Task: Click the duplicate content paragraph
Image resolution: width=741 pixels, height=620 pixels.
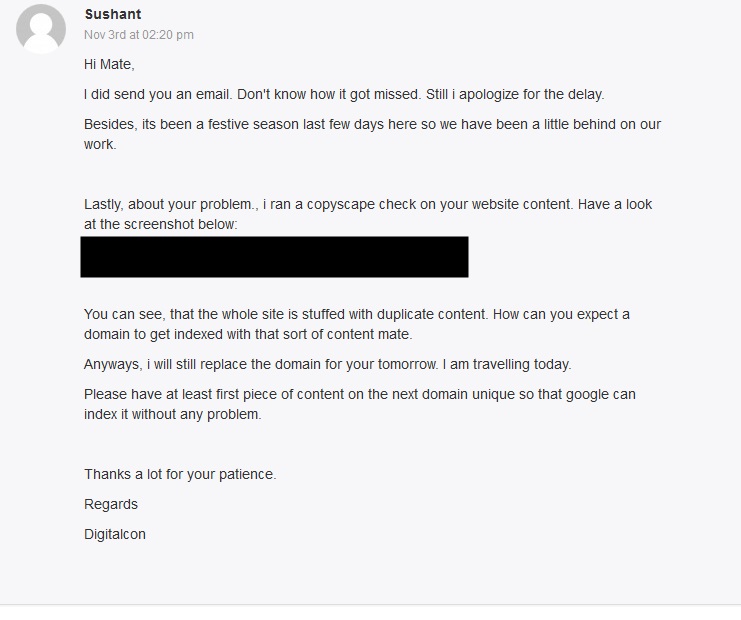Action: pyautogui.click(x=357, y=324)
